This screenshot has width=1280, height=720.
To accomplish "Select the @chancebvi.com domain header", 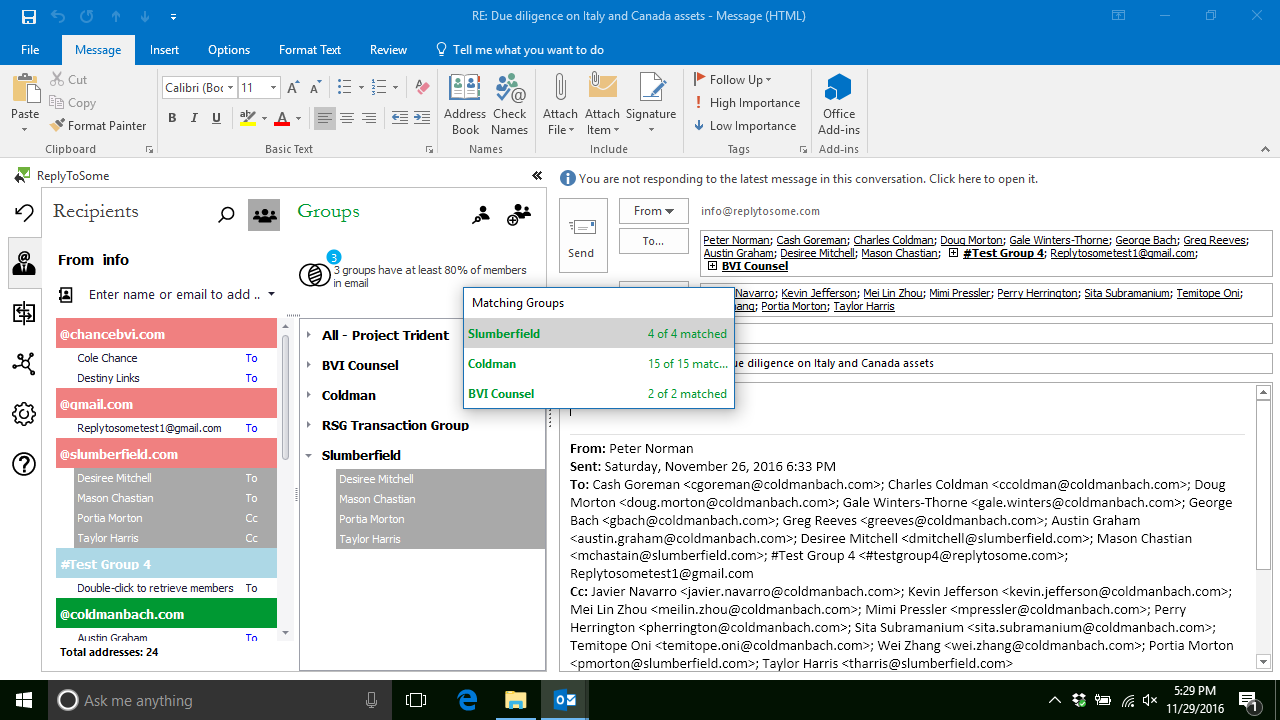I will tap(166, 334).
